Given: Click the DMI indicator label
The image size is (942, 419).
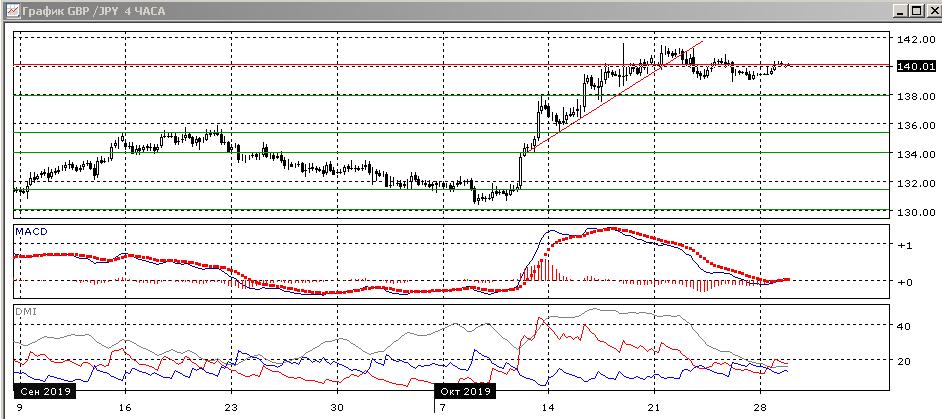Looking at the screenshot, I should 26,311.
